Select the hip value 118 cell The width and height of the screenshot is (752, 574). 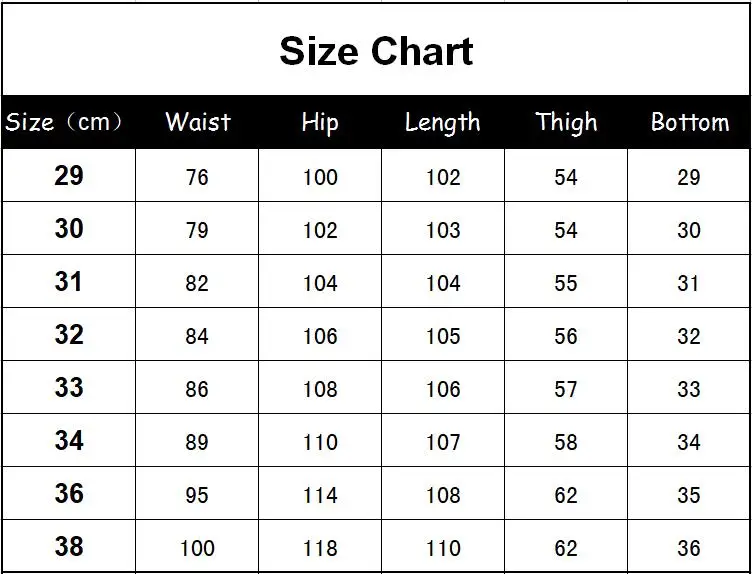(320, 546)
